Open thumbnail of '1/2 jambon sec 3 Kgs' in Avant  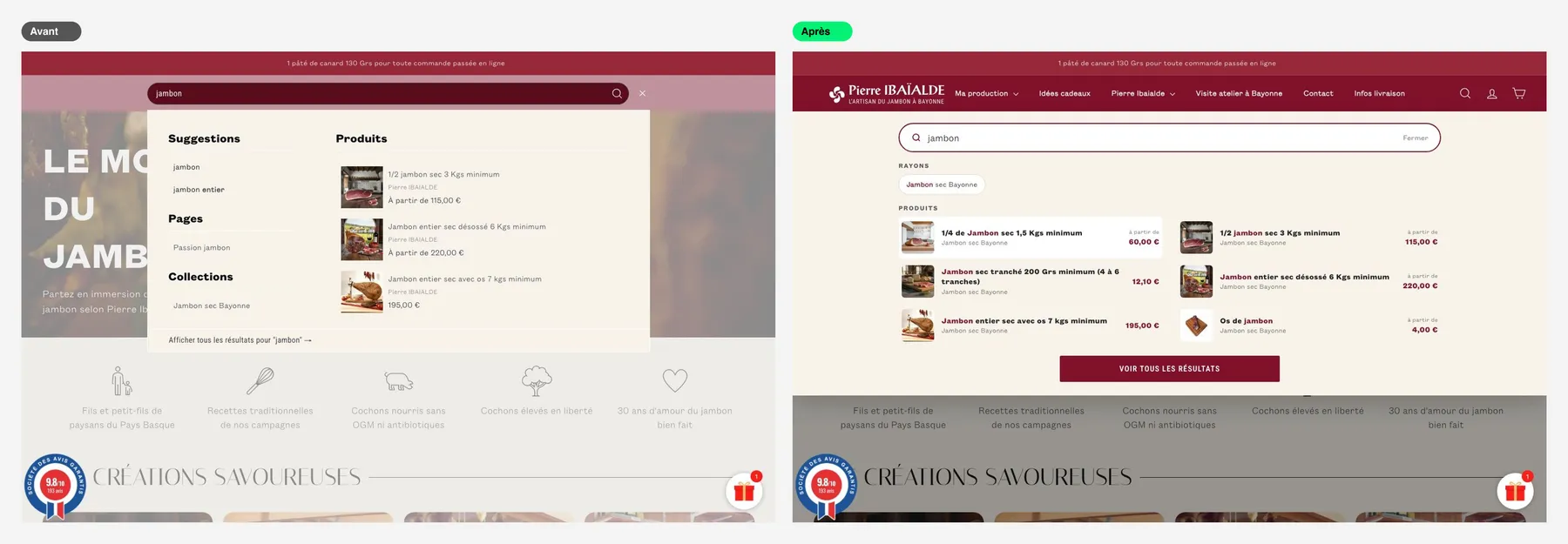tap(362, 187)
